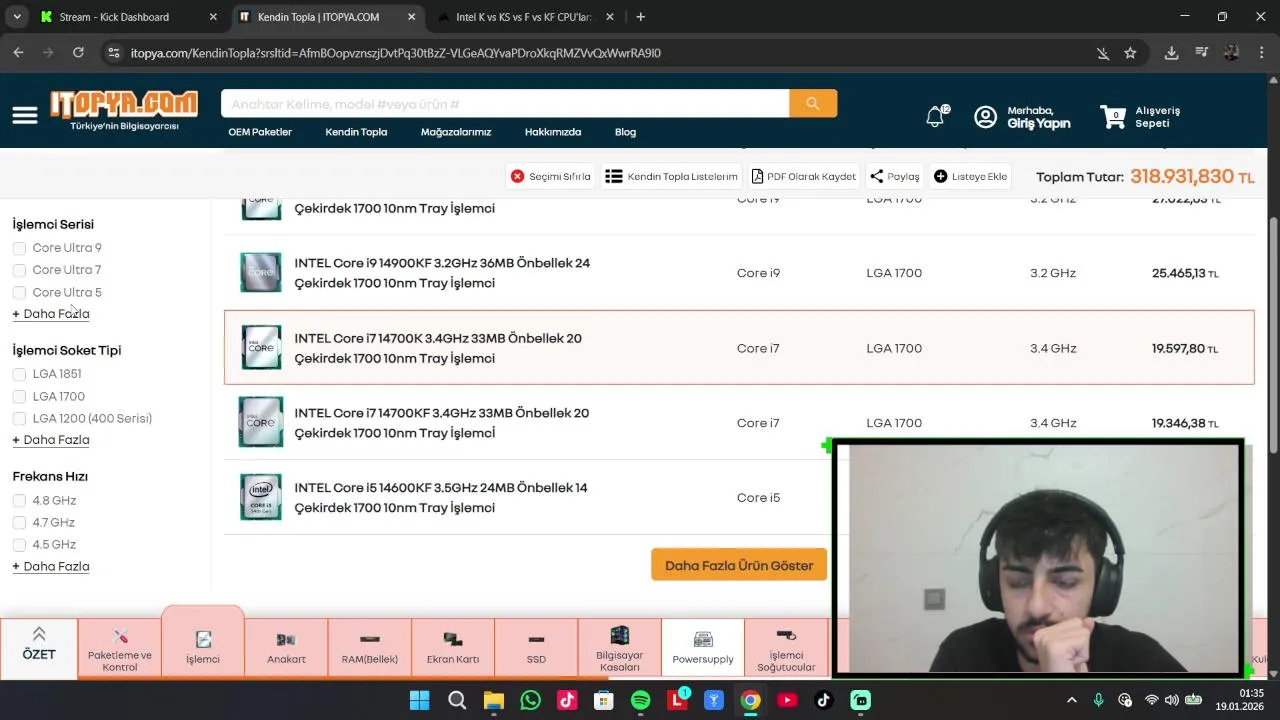Go back to the previous page

18,53
